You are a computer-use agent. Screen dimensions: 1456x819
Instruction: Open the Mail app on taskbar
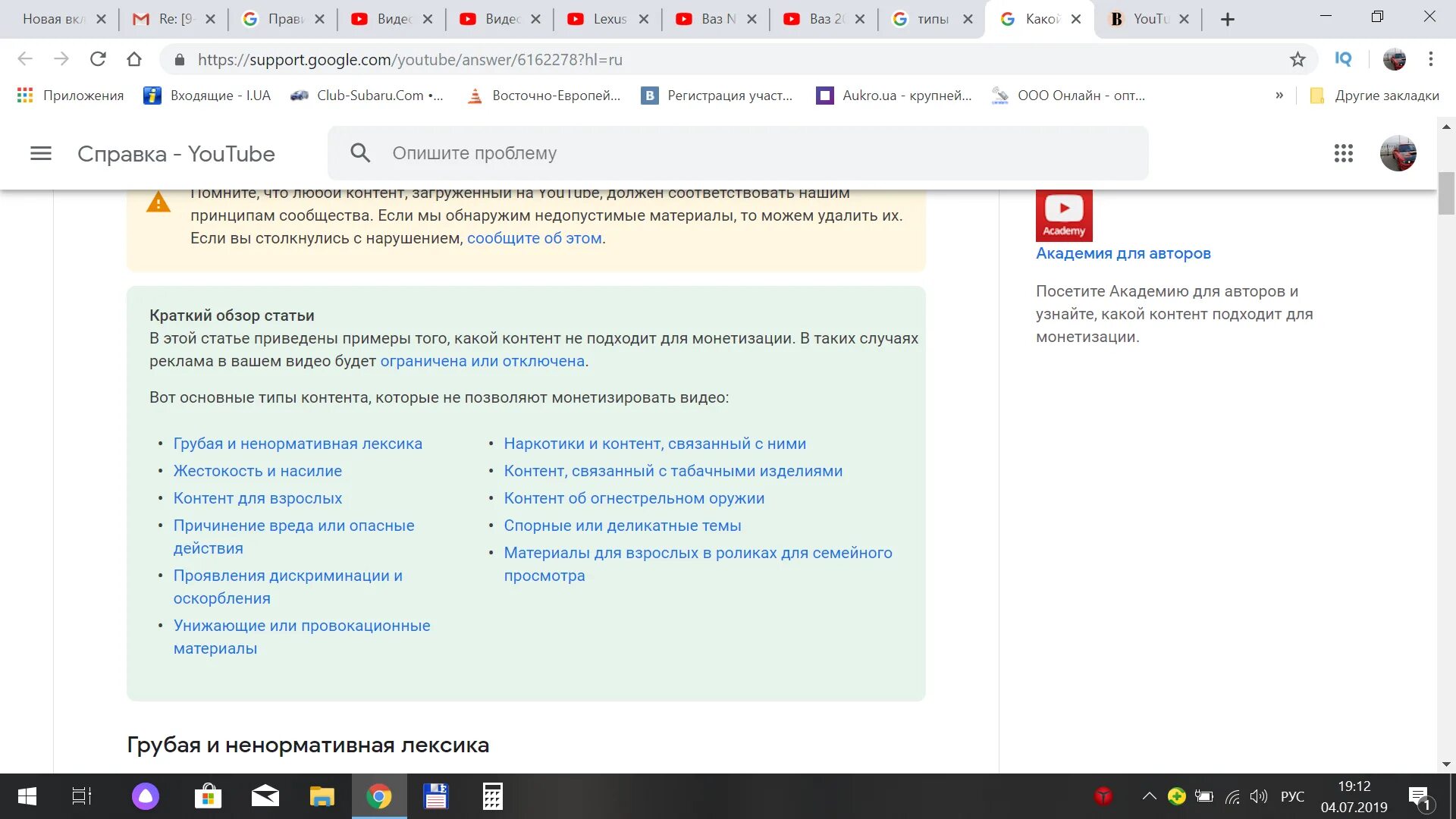265,796
